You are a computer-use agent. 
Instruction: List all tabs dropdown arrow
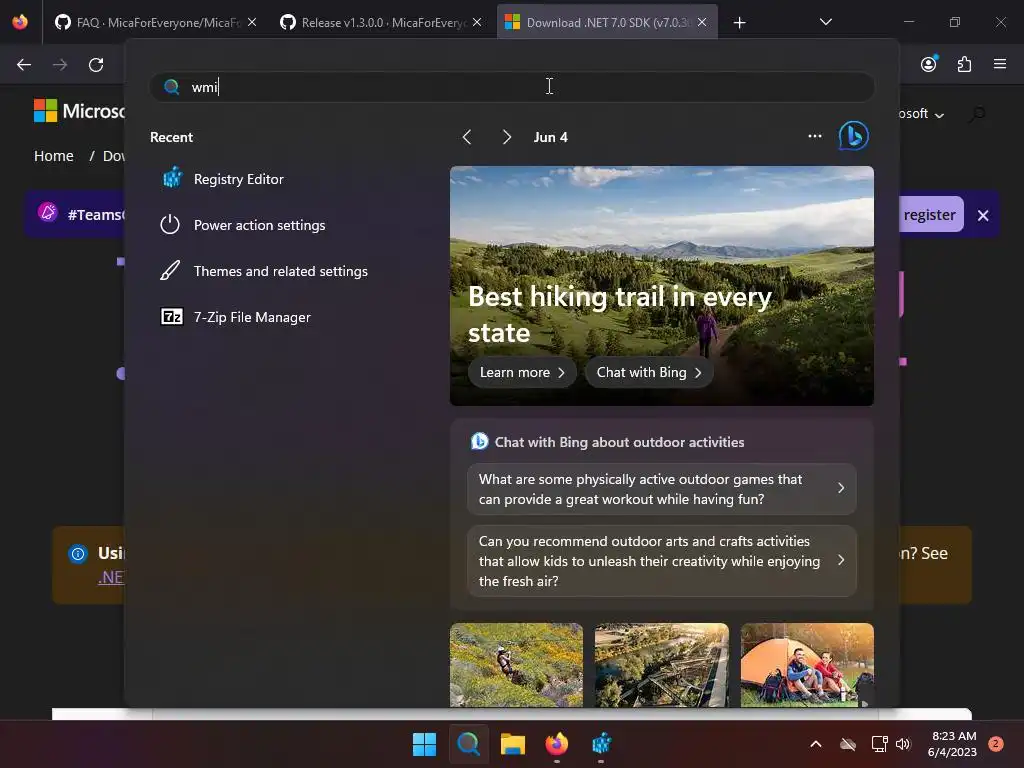pos(825,22)
